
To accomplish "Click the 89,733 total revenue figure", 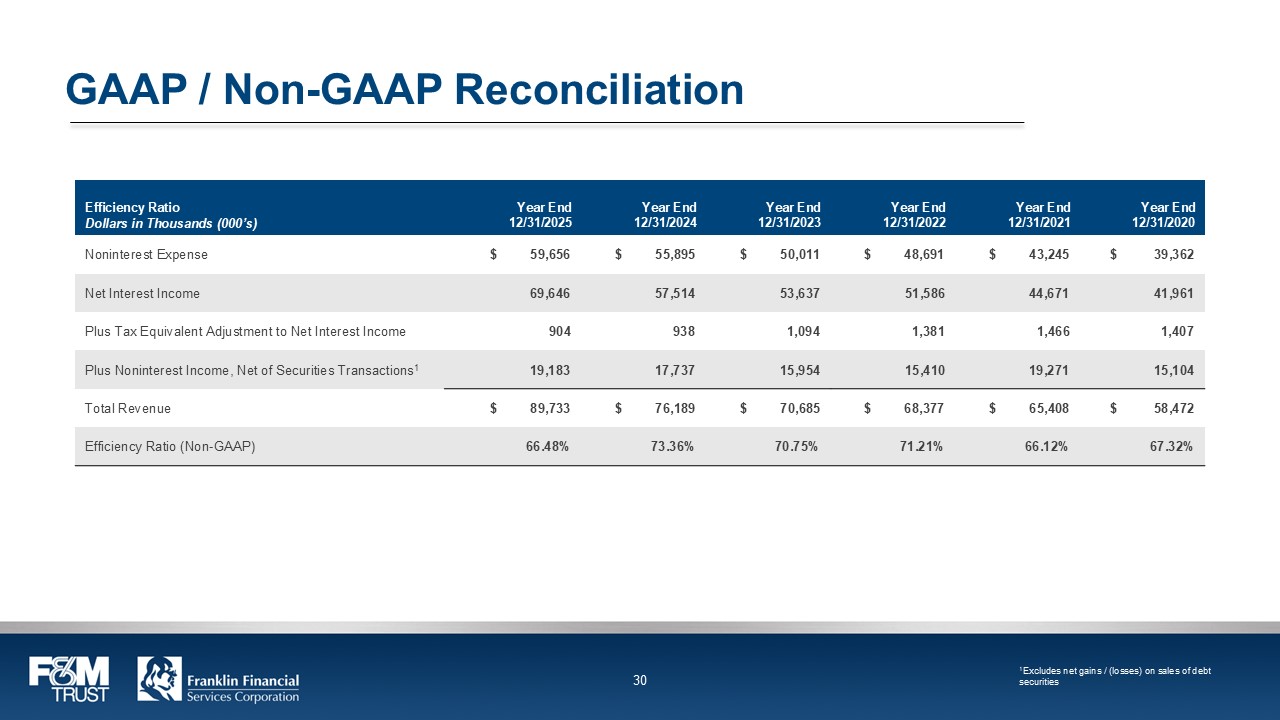I will [549, 408].
